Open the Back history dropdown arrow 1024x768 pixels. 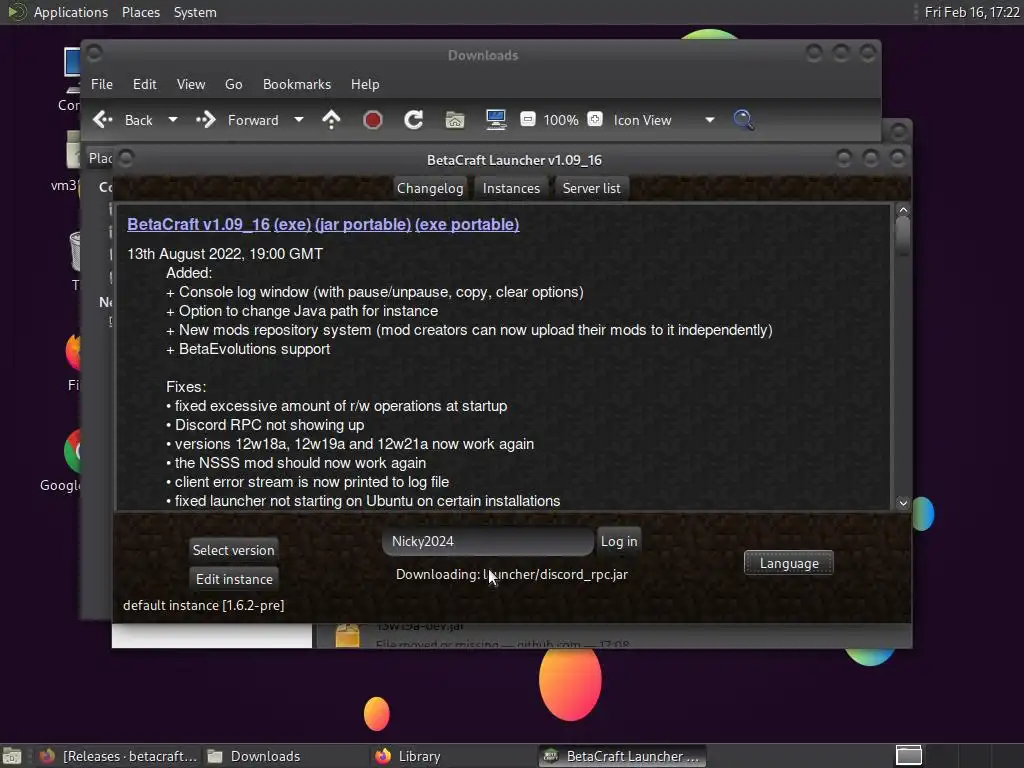coord(172,120)
